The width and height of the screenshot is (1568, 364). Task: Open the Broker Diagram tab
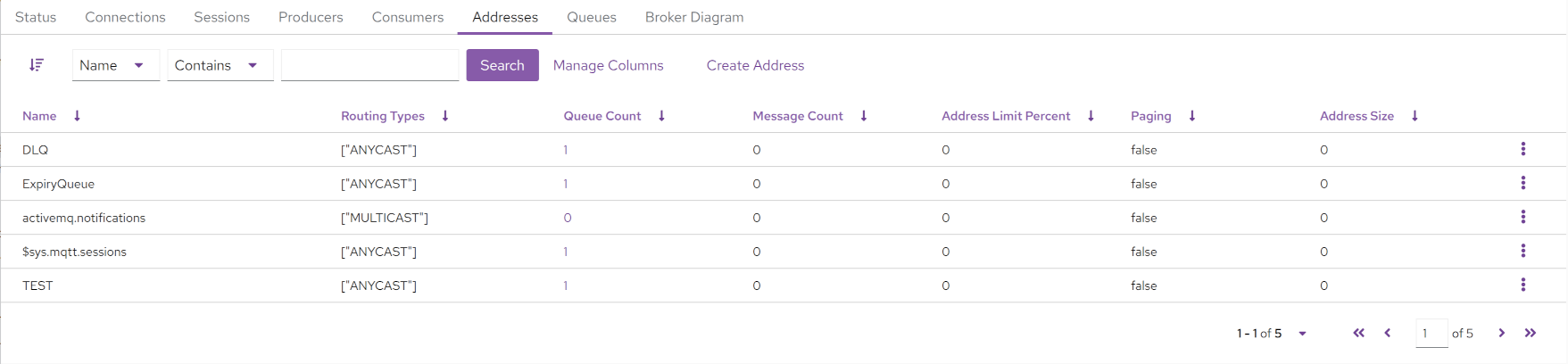pyautogui.click(x=694, y=17)
